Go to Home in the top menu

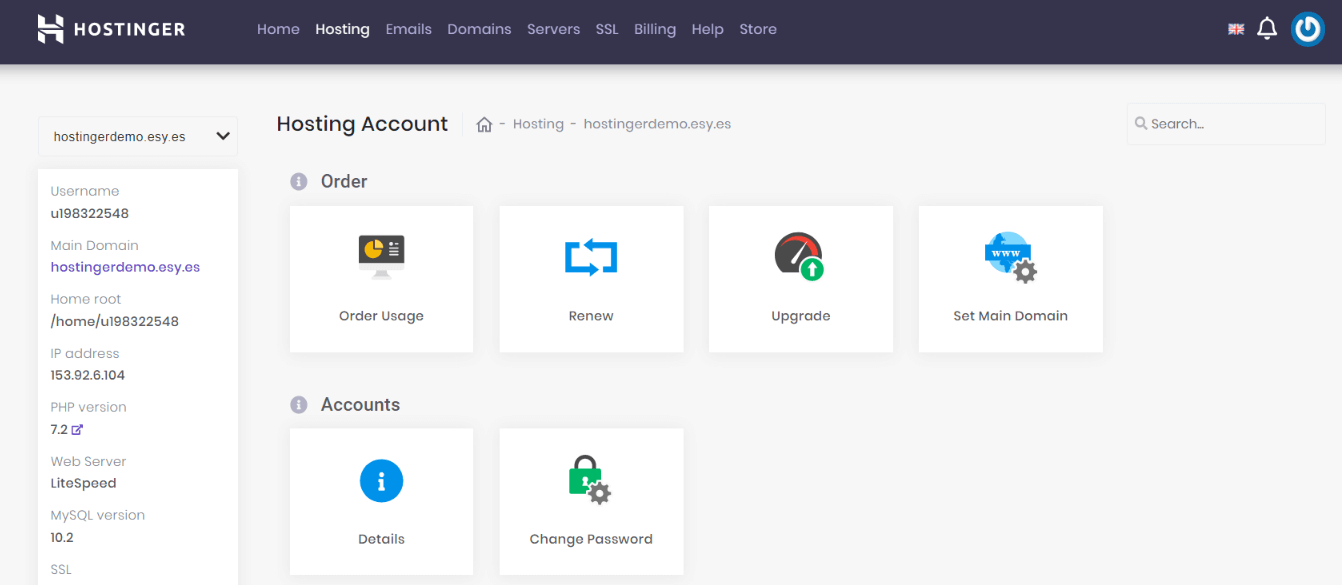(x=278, y=29)
